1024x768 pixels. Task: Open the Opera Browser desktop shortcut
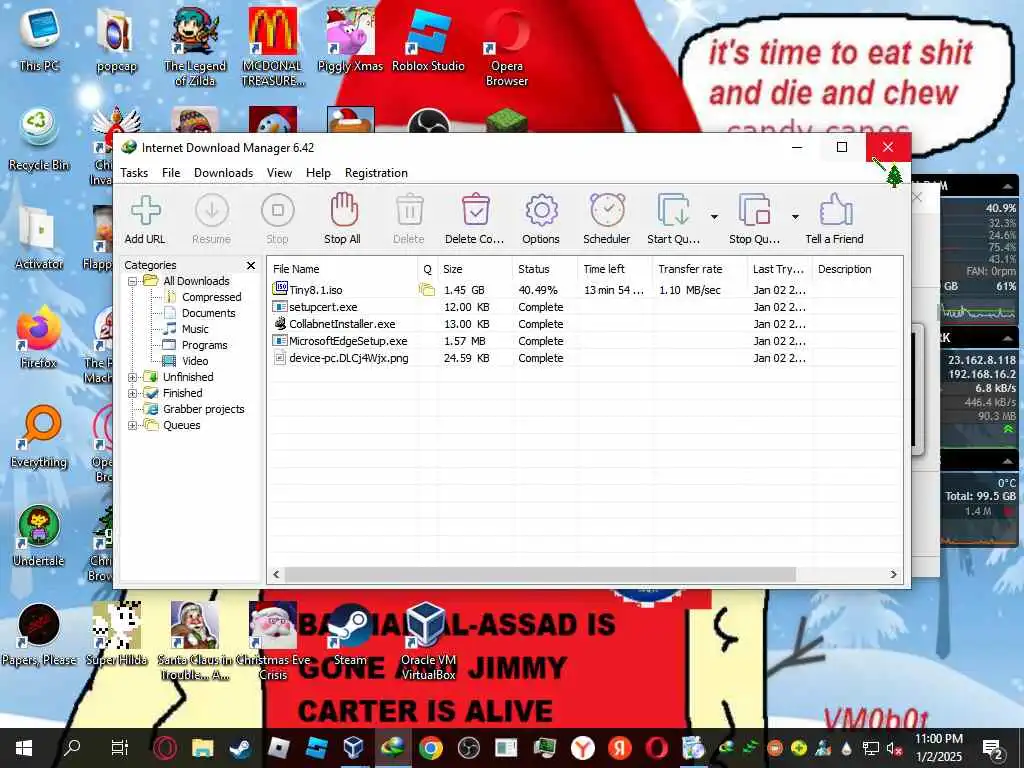click(x=506, y=47)
